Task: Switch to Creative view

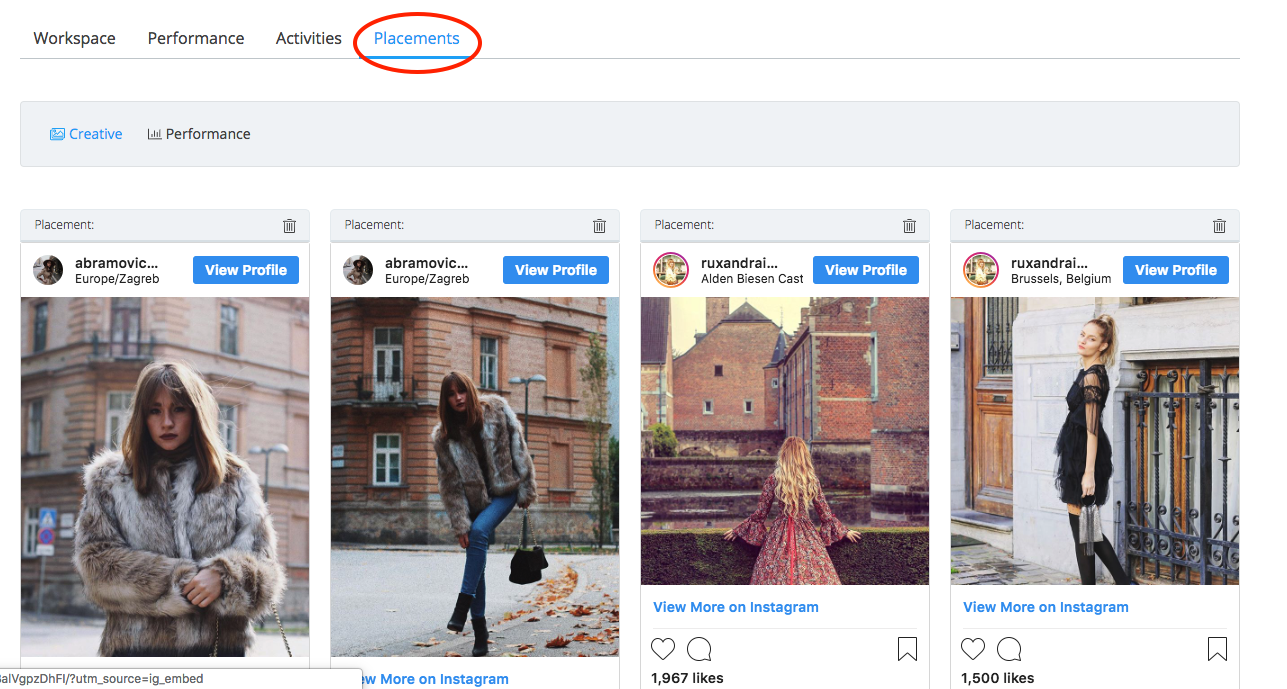Action: coord(86,134)
